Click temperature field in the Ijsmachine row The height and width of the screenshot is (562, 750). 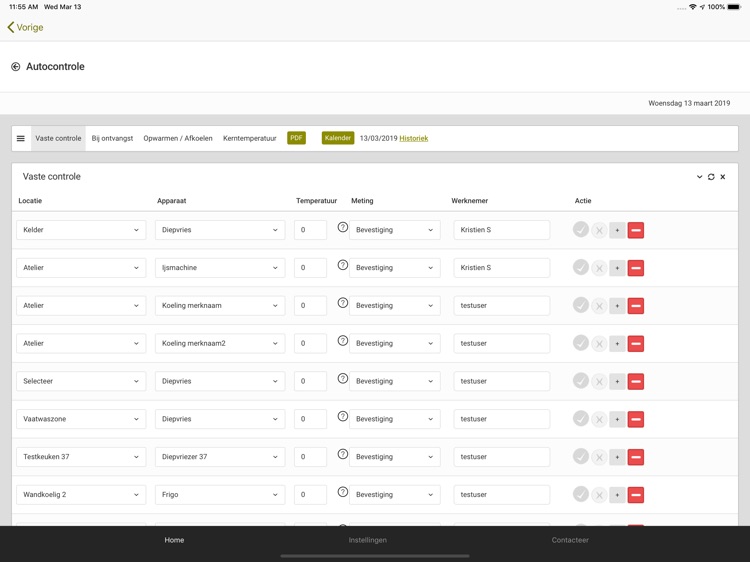[310, 268]
